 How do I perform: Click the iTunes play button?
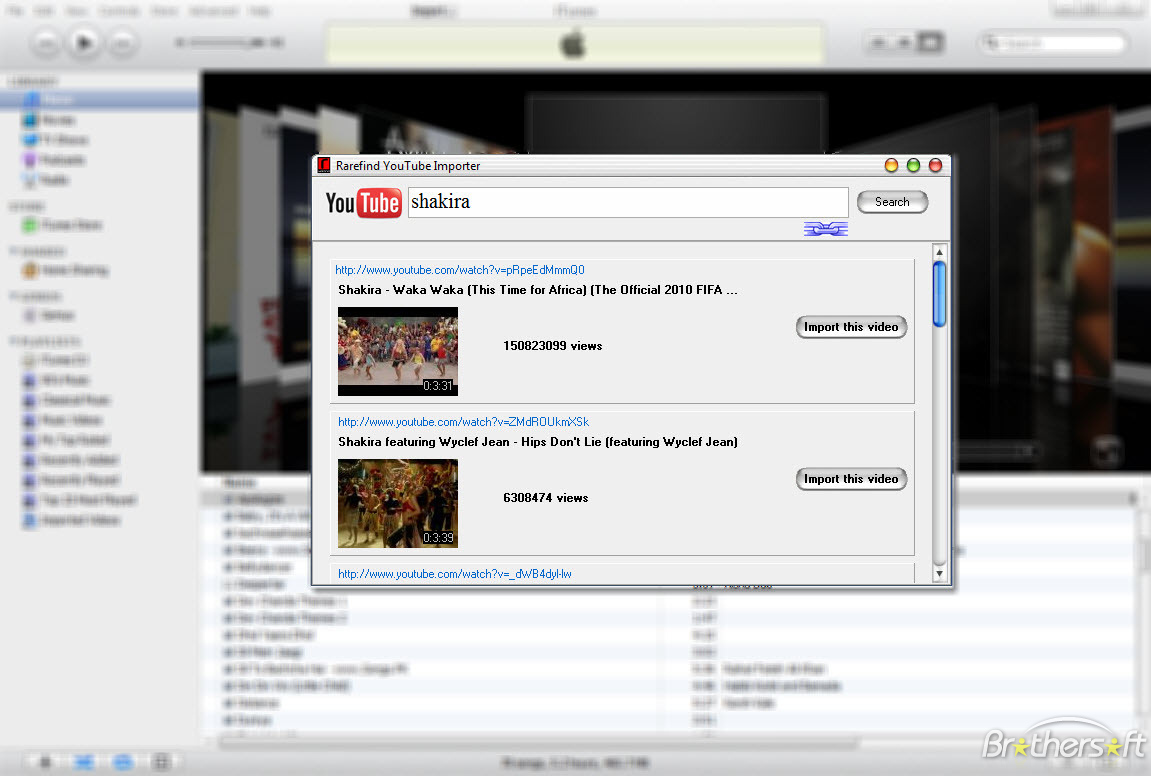(x=84, y=43)
